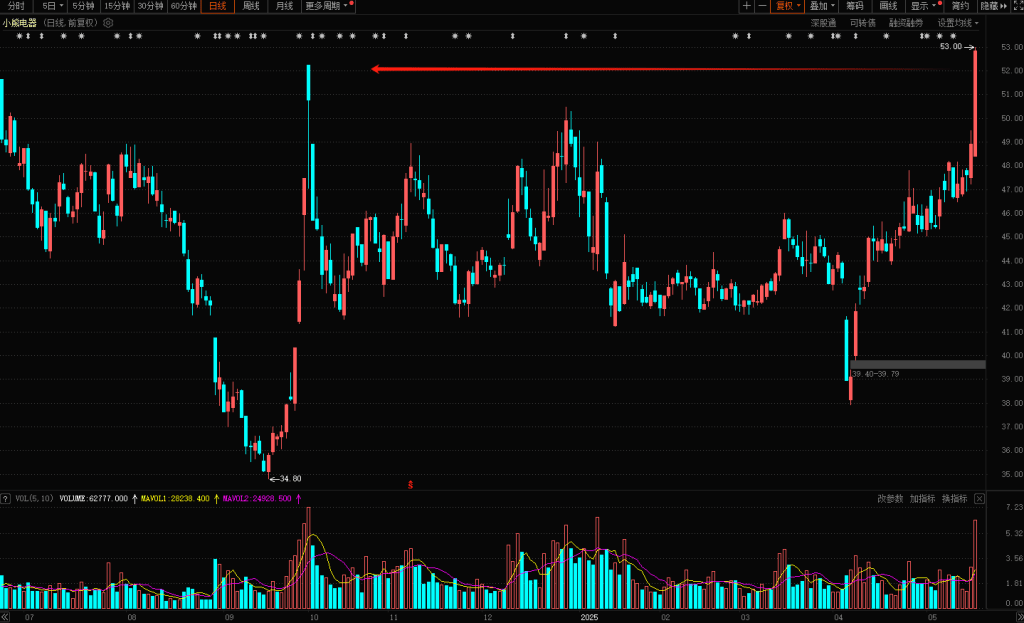1024x623 pixels.
Task: Close the volume indicator panel
Action: coord(980,499)
